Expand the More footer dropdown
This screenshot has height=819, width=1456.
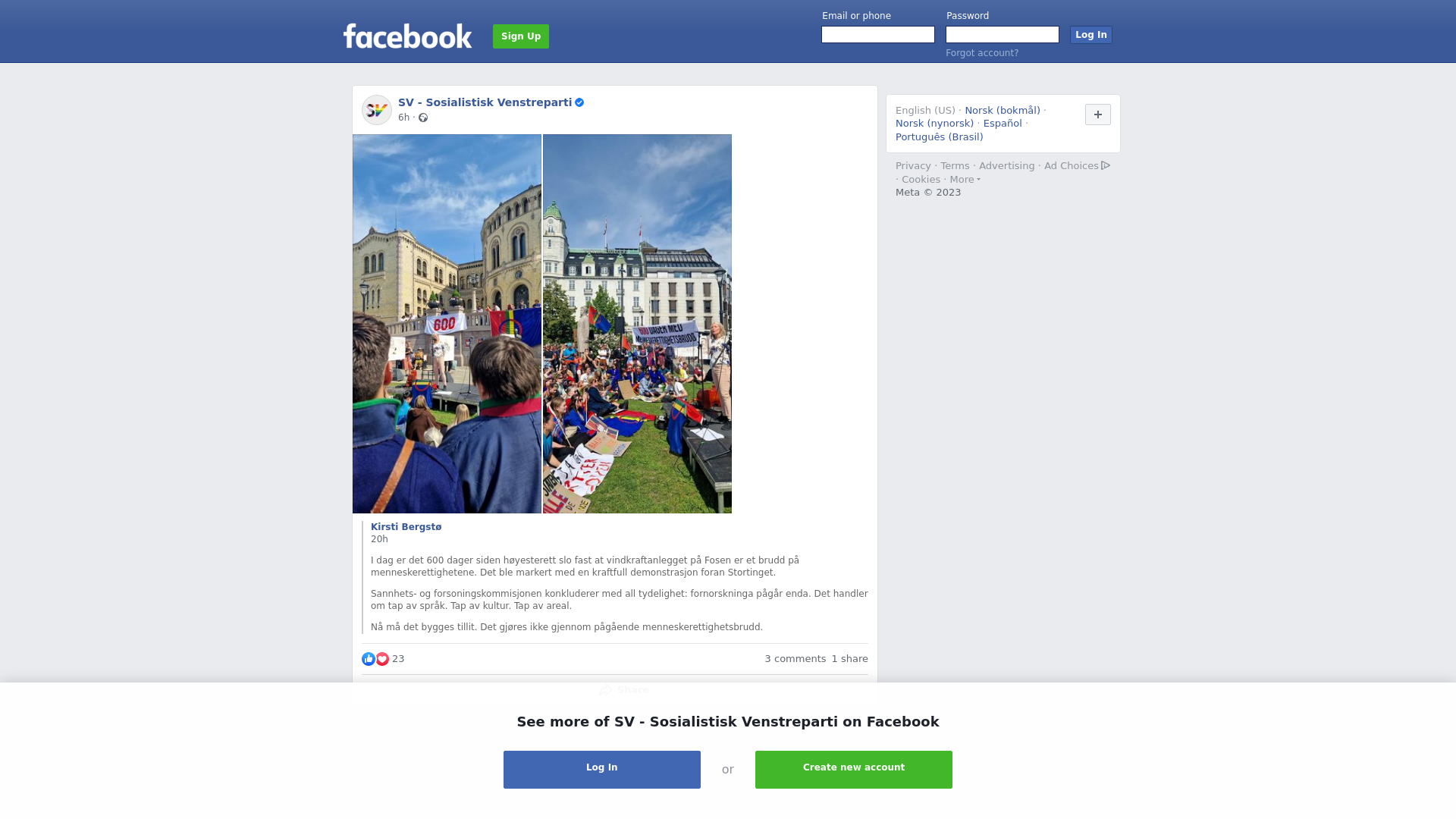click(965, 180)
